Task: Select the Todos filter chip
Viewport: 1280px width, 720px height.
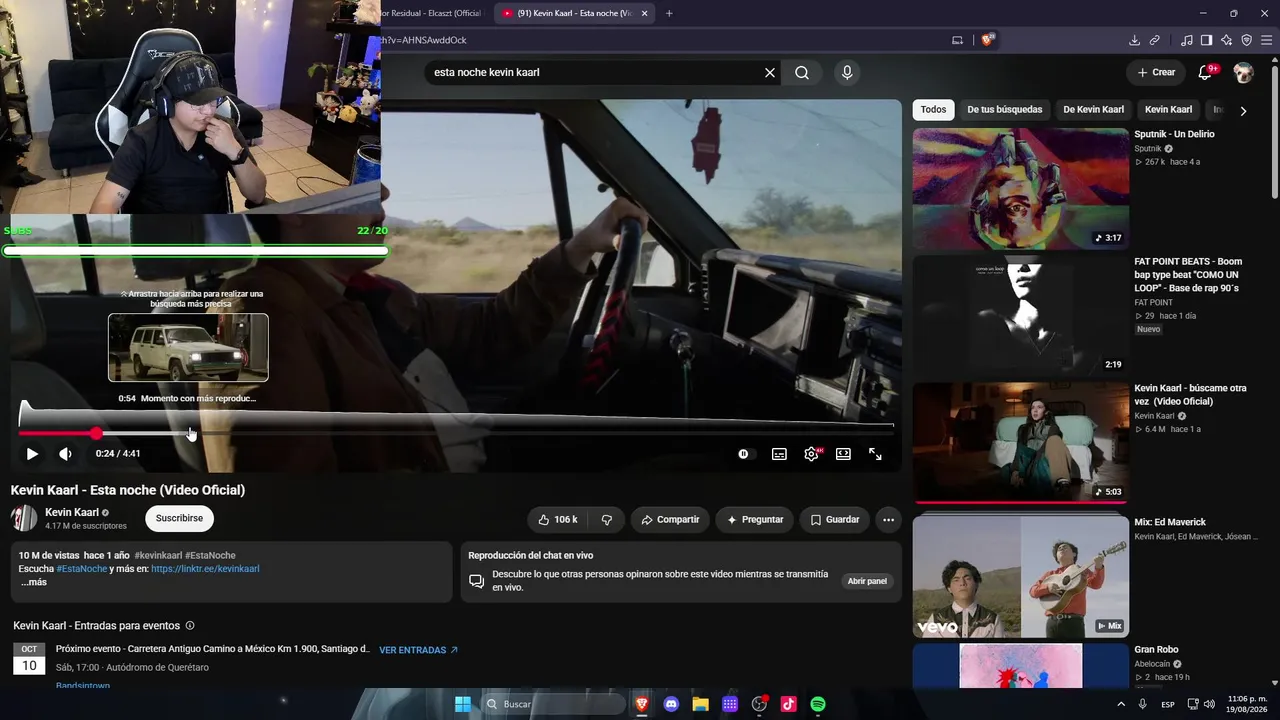Action: (x=933, y=110)
